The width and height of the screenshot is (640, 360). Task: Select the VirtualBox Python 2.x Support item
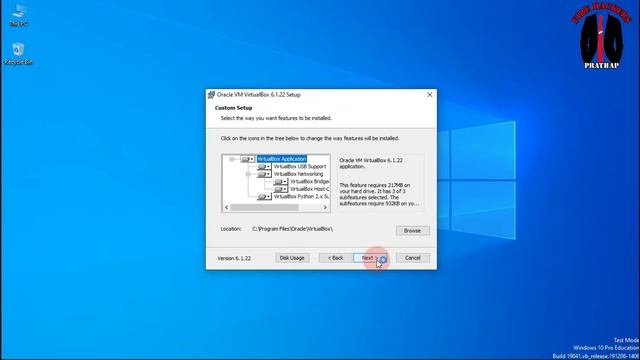pos(301,197)
